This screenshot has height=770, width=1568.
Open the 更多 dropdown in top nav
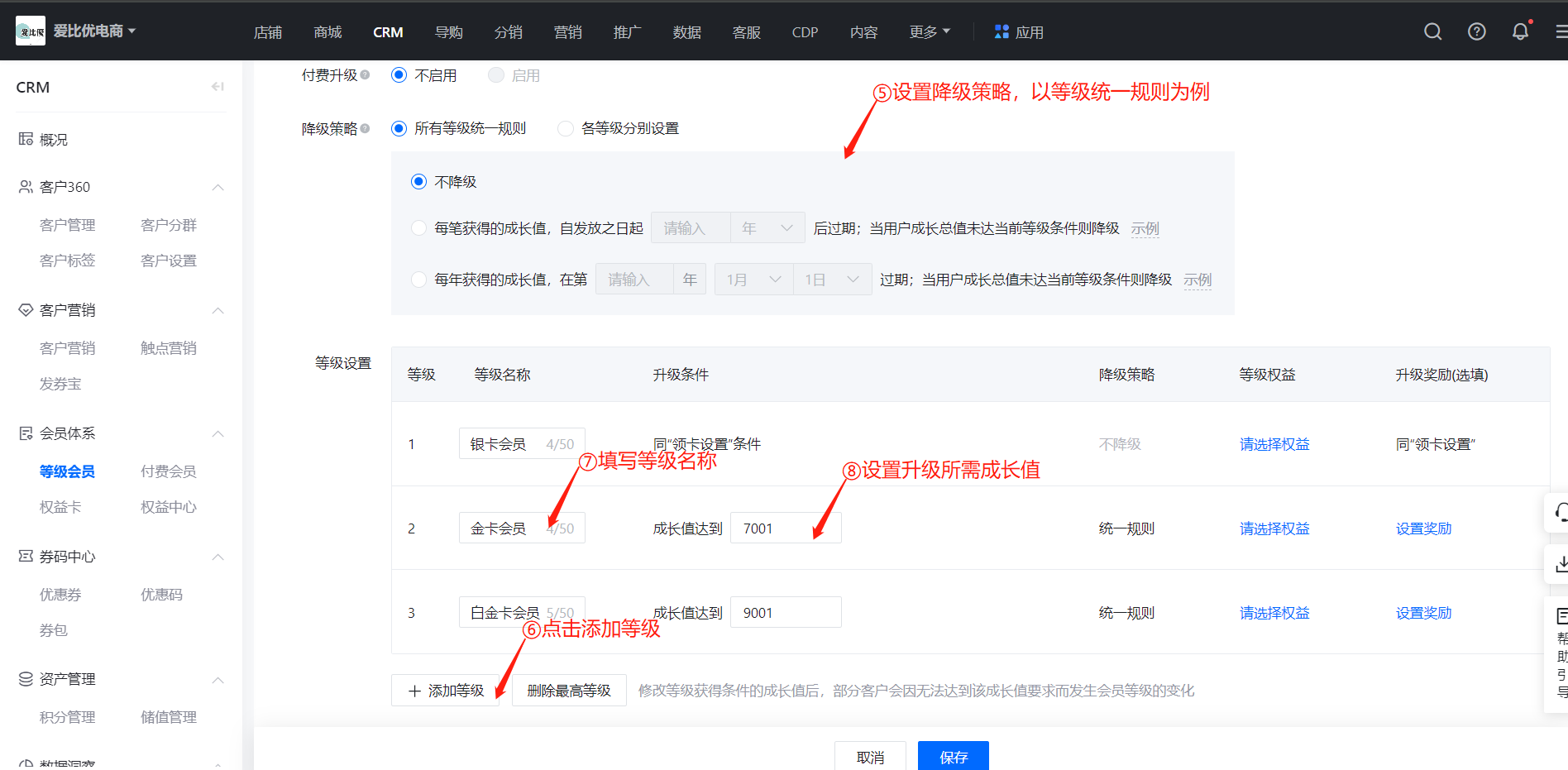pos(930,31)
